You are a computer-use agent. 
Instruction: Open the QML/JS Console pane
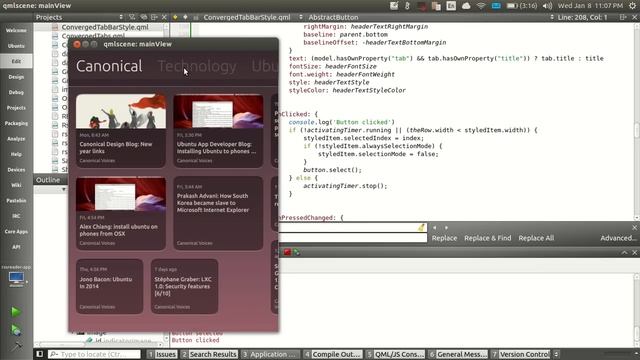pyautogui.click(x=395, y=354)
